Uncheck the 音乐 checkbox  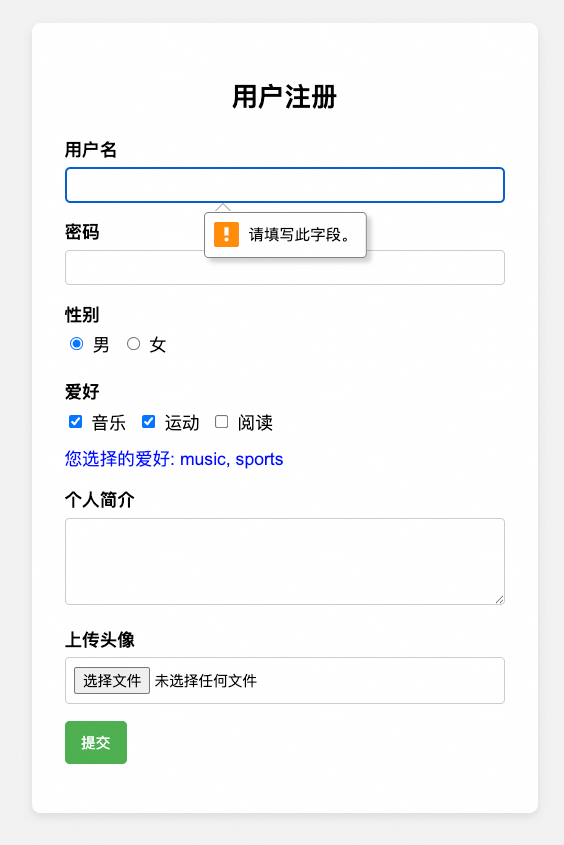75,421
